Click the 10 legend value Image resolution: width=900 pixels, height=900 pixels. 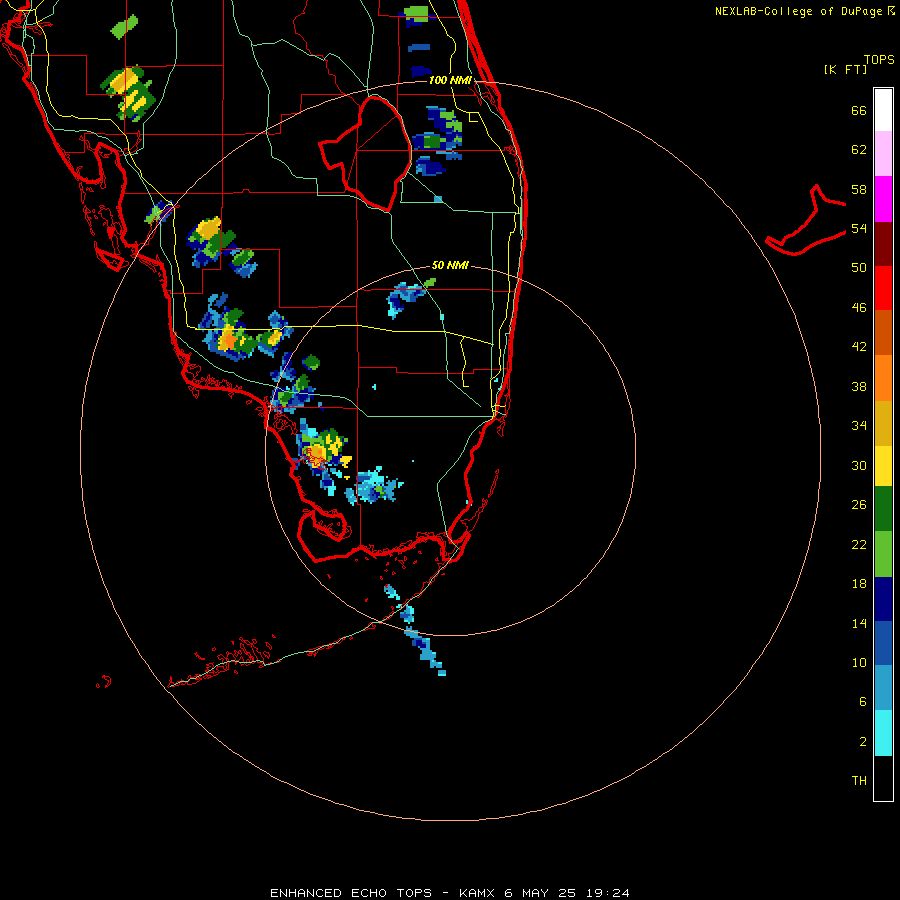[859, 662]
